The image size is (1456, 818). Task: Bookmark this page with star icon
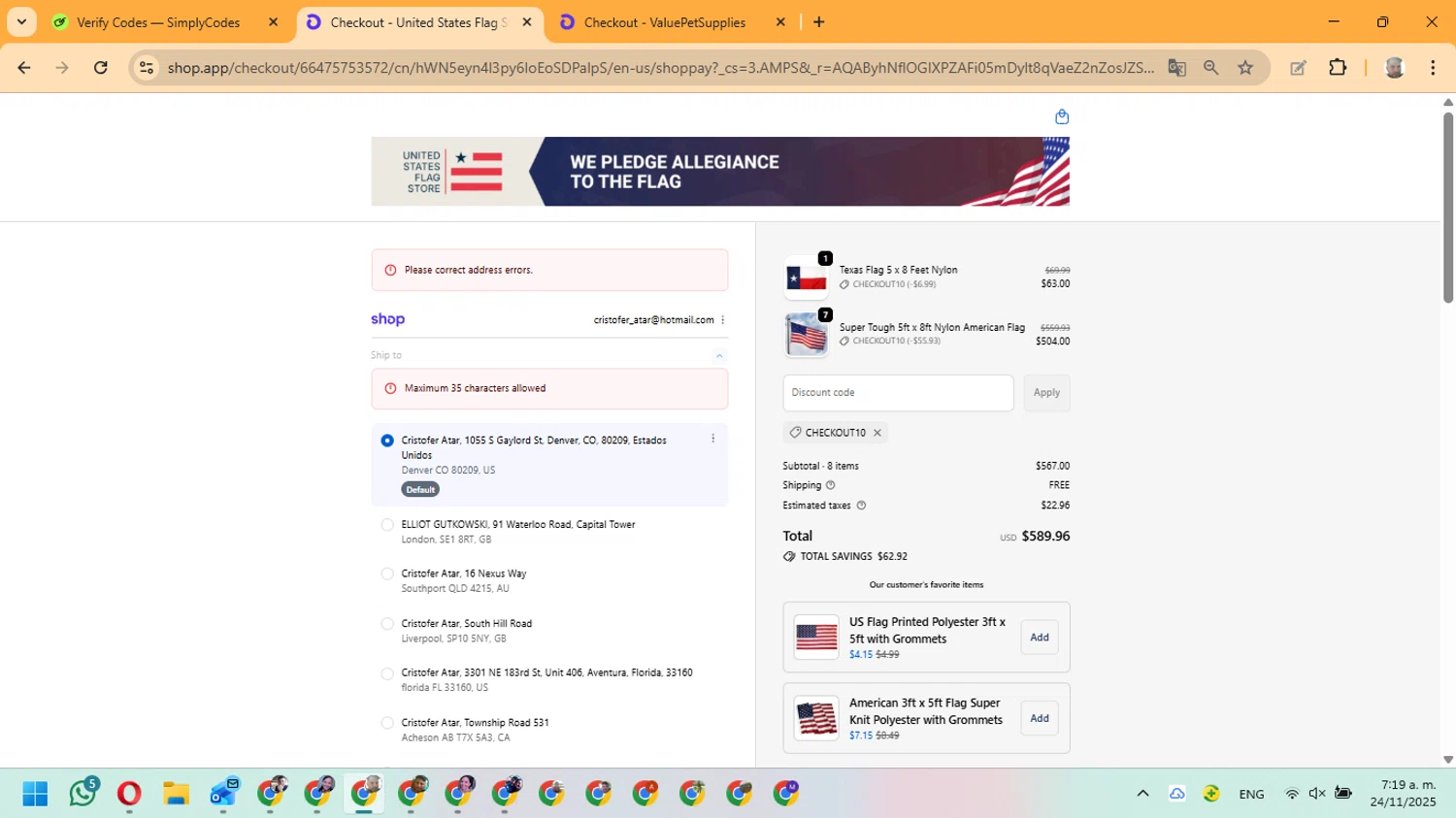click(1245, 68)
